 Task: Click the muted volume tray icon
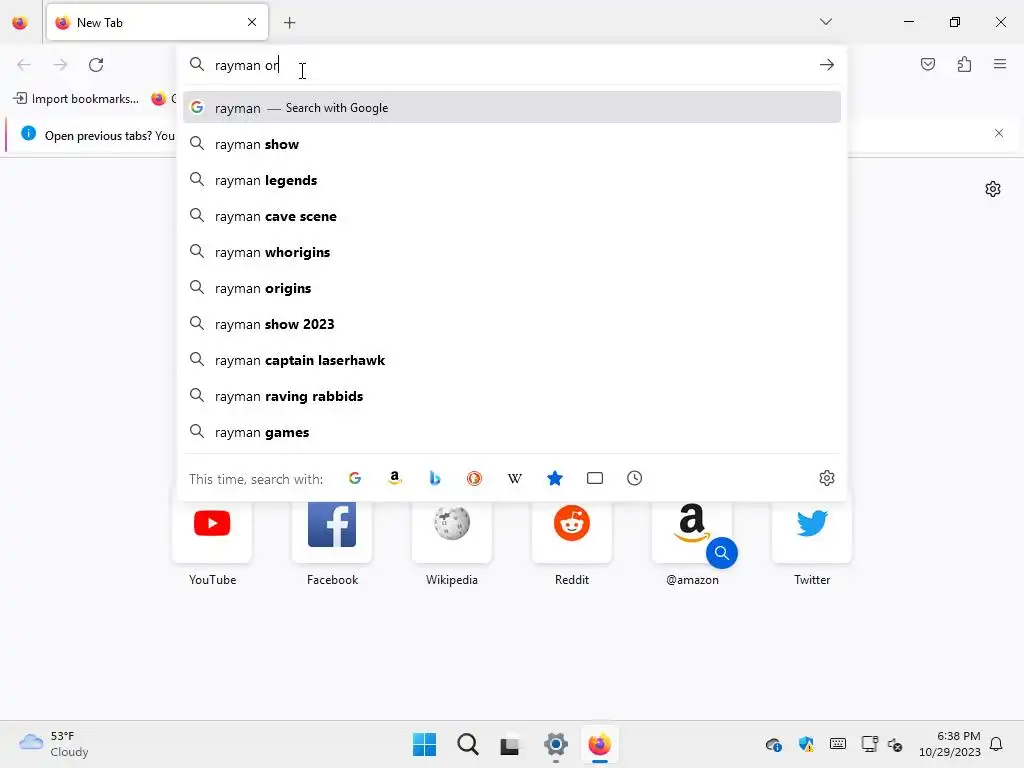(895, 744)
